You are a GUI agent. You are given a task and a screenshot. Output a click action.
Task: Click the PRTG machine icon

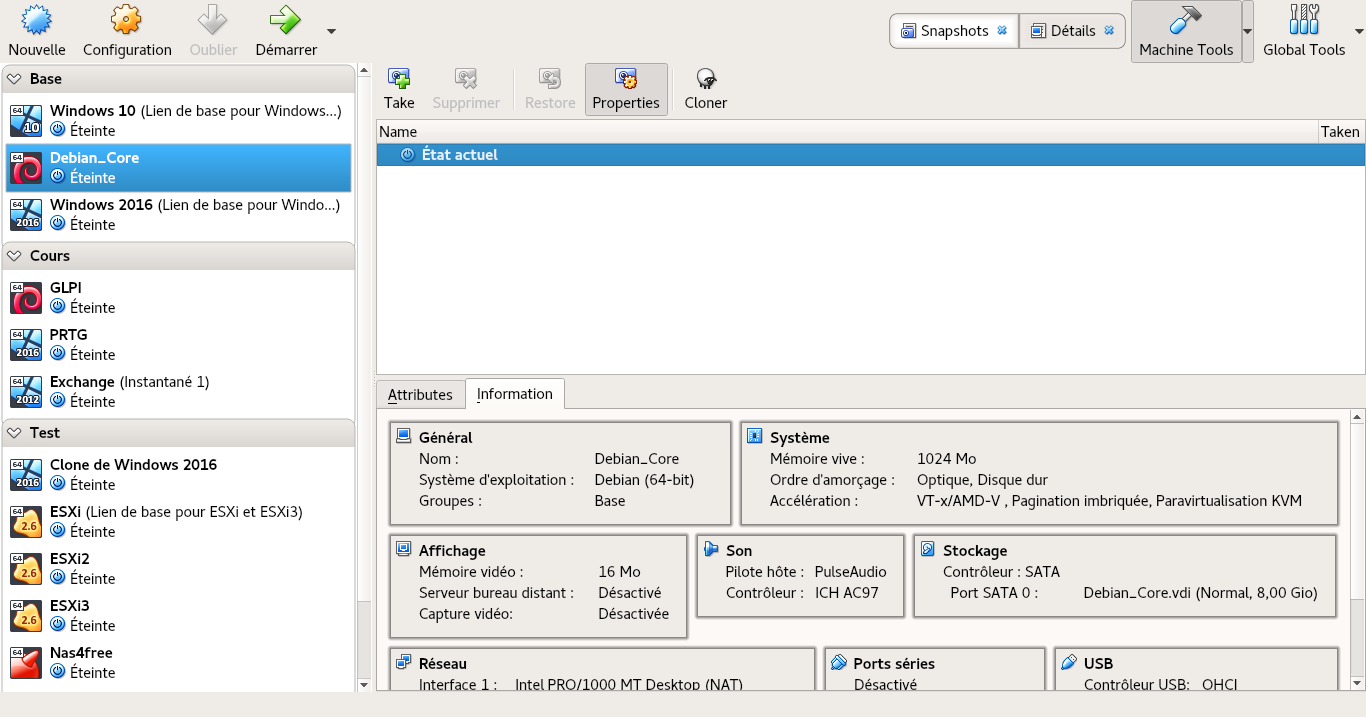[x=26, y=344]
